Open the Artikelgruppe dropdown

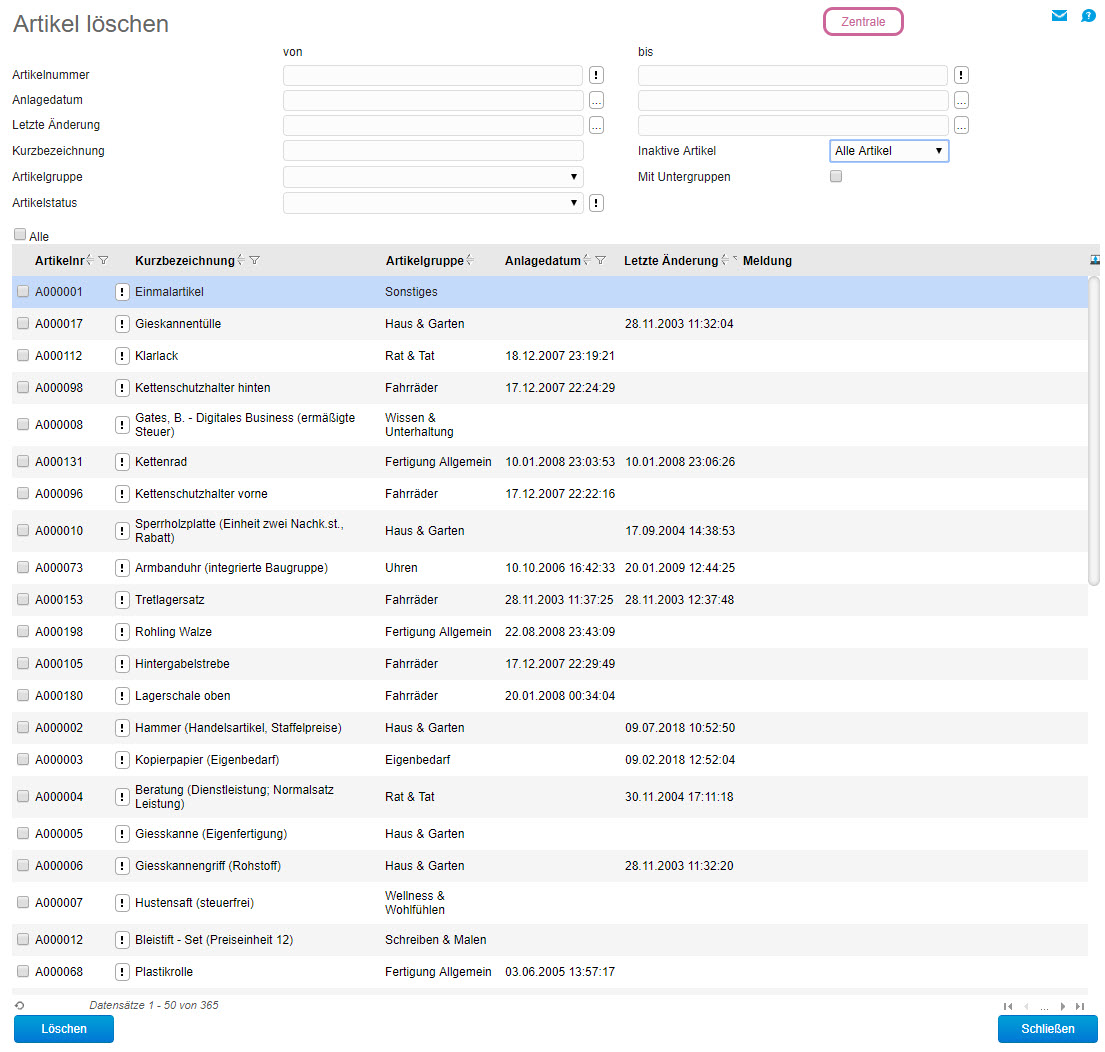pos(433,177)
